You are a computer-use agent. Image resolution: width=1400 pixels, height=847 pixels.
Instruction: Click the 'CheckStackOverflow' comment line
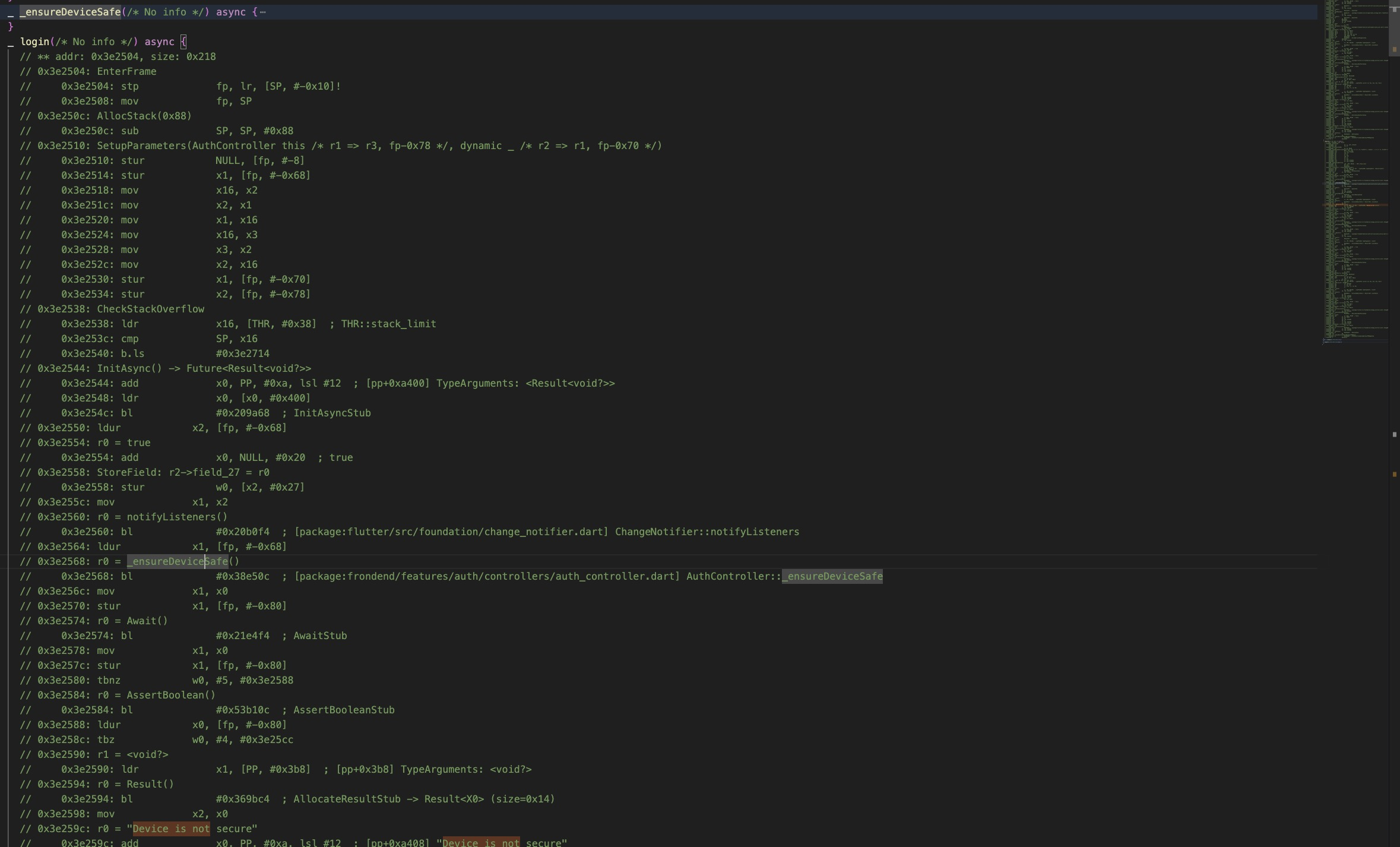tap(112, 309)
